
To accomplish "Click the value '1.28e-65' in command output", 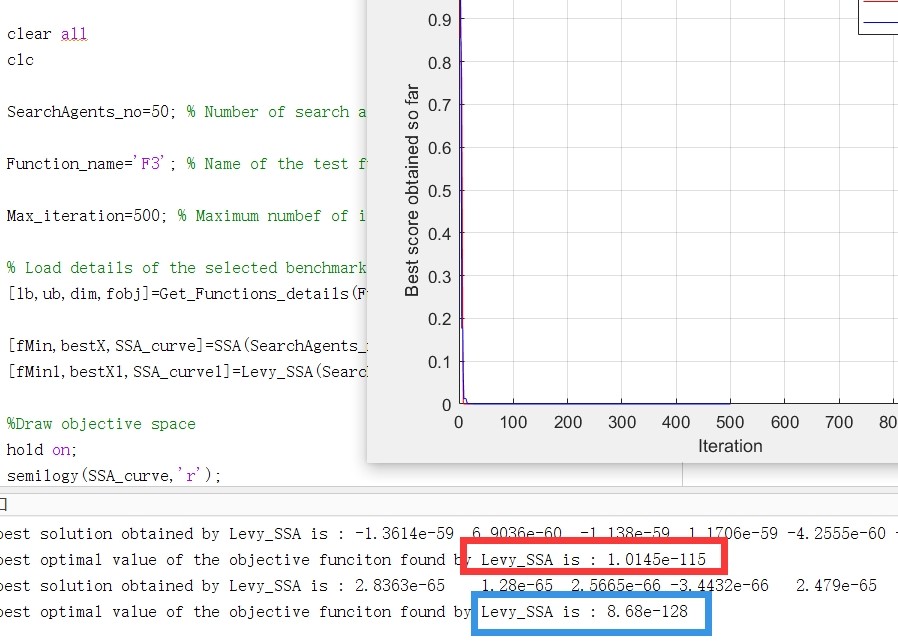I will pyautogui.click(x=517, y=585).
